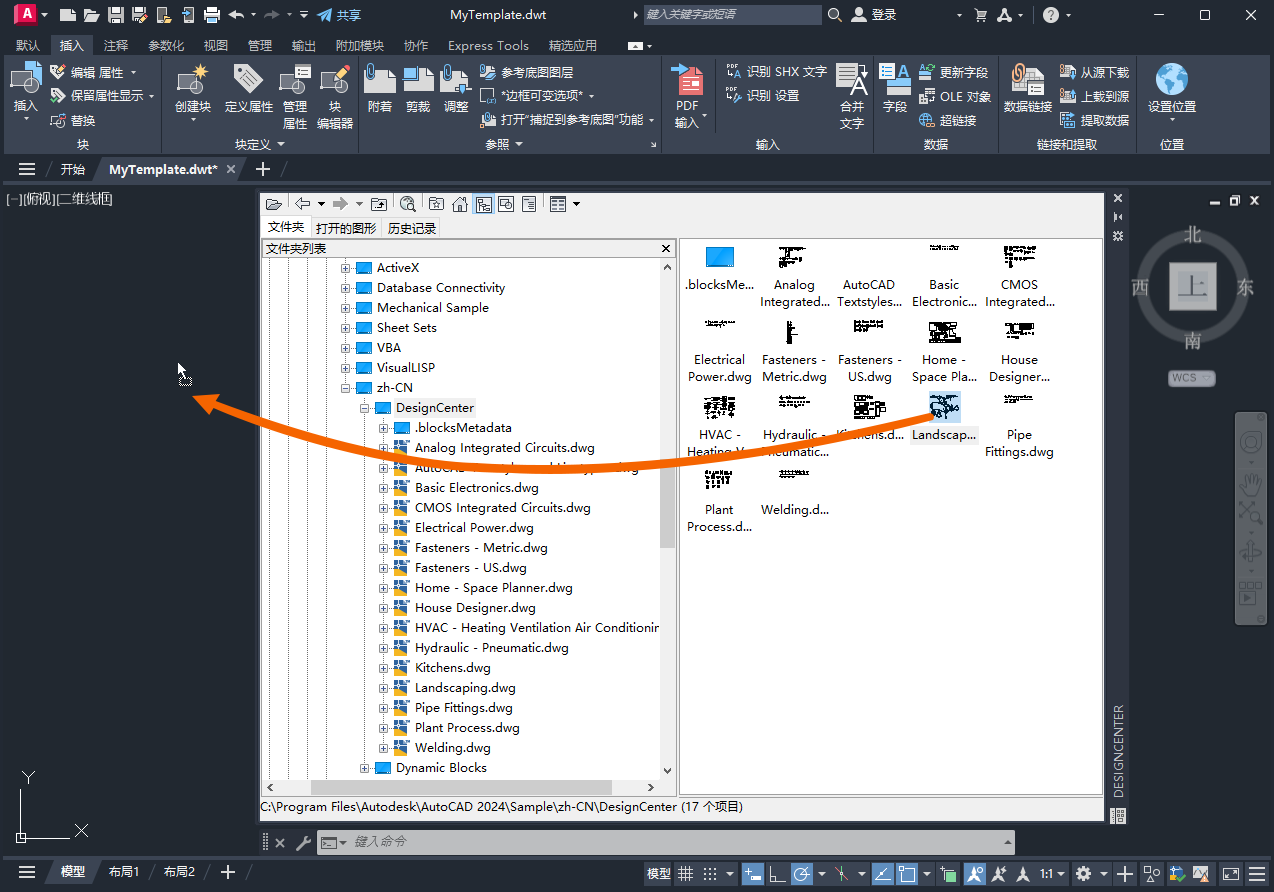Click DesignCenter Back arrow button
Screen dimensions: 1274x892
tap(302, 204)
